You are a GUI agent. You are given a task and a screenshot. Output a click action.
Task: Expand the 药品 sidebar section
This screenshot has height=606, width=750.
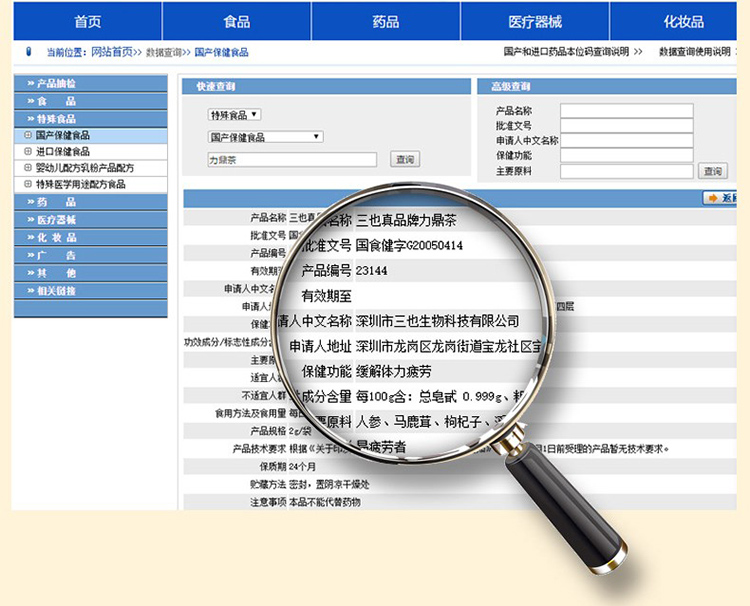point(91,202)
